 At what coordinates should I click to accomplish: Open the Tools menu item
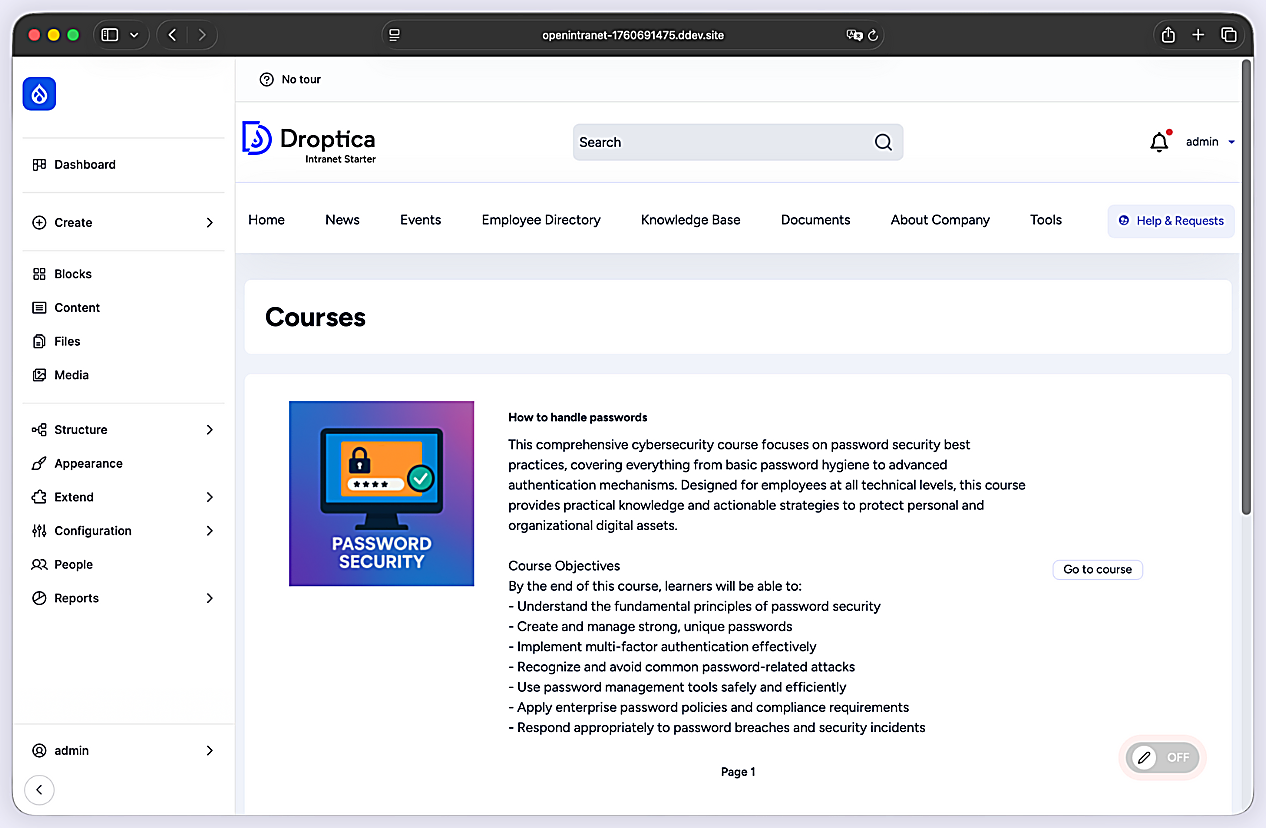pos(1046,220)
